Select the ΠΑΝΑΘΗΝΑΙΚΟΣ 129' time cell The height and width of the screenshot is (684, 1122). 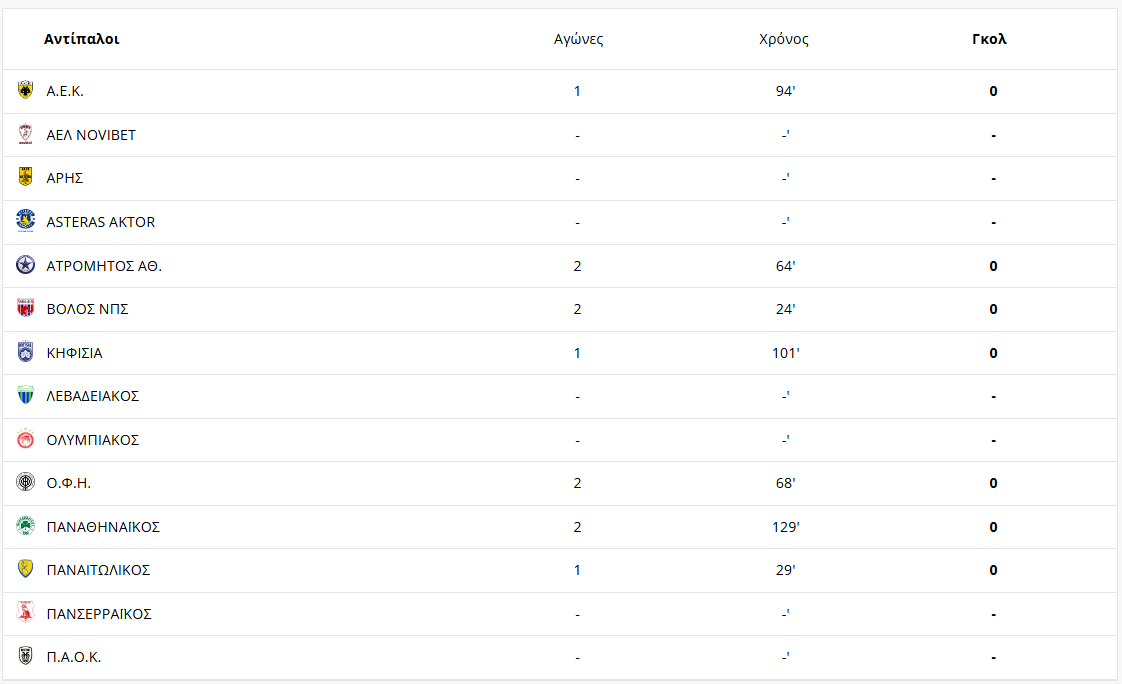point(785,527)
